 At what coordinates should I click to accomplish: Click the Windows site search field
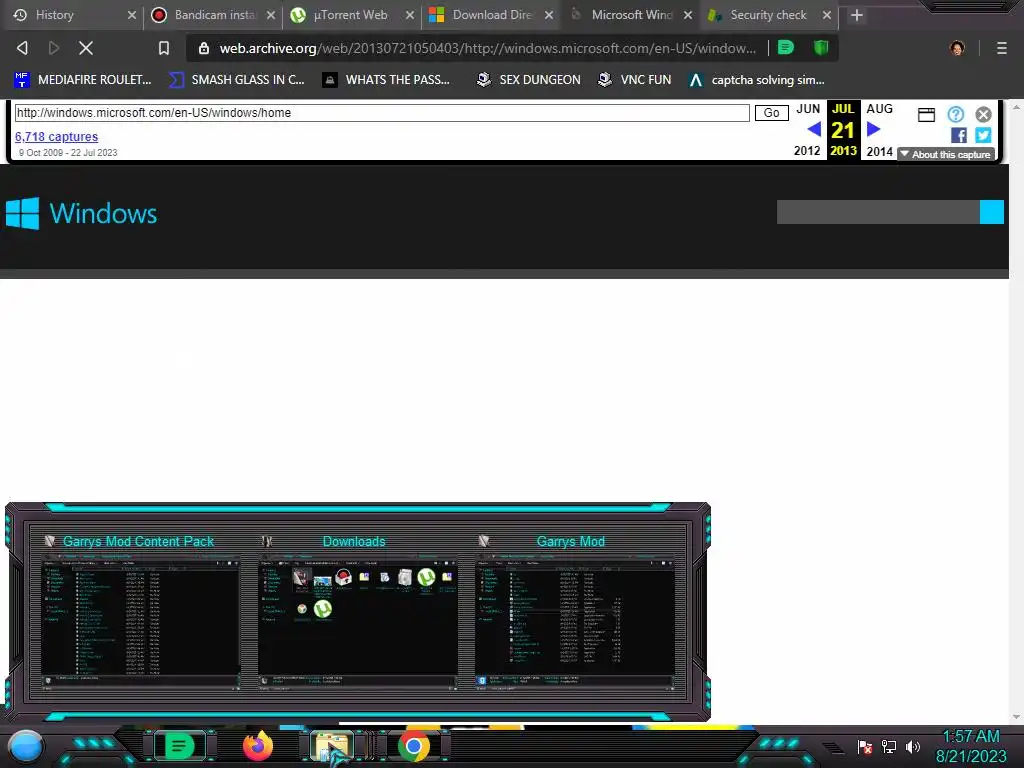click(878, 212)
